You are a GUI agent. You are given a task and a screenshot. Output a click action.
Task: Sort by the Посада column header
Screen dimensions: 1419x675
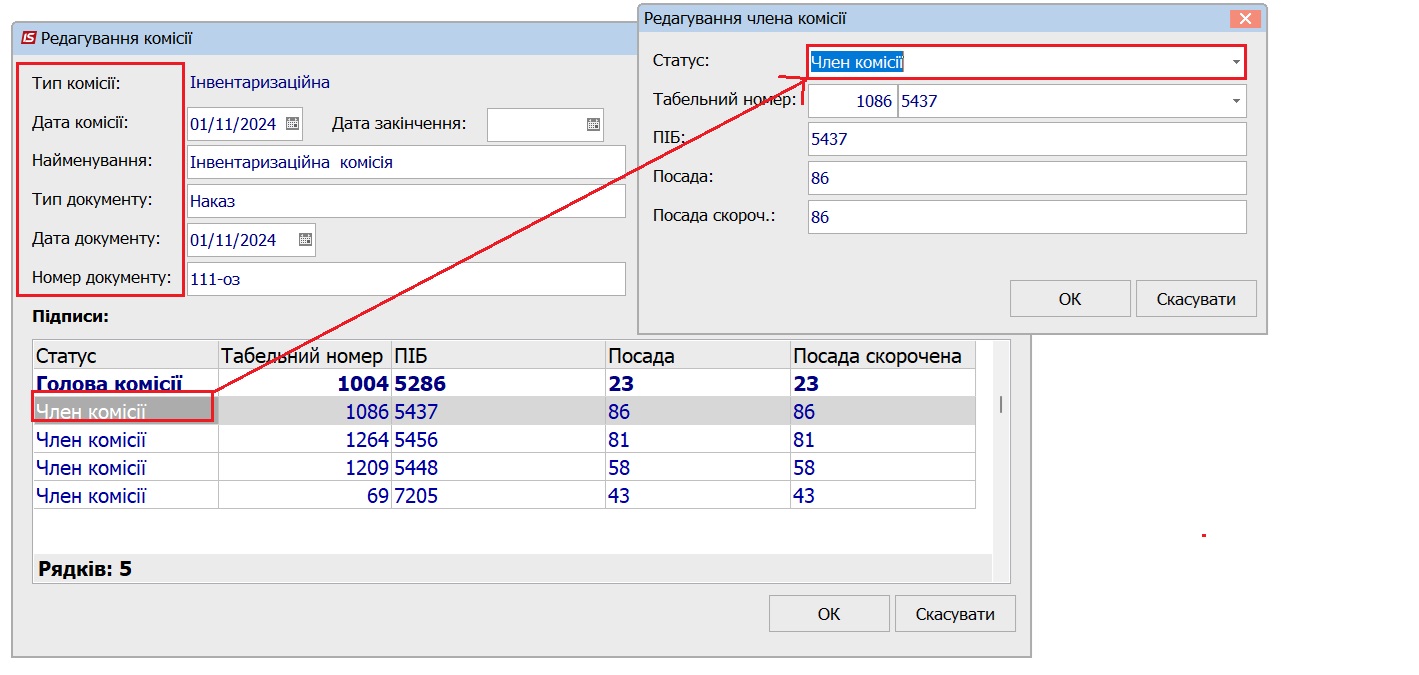(698, 355)
